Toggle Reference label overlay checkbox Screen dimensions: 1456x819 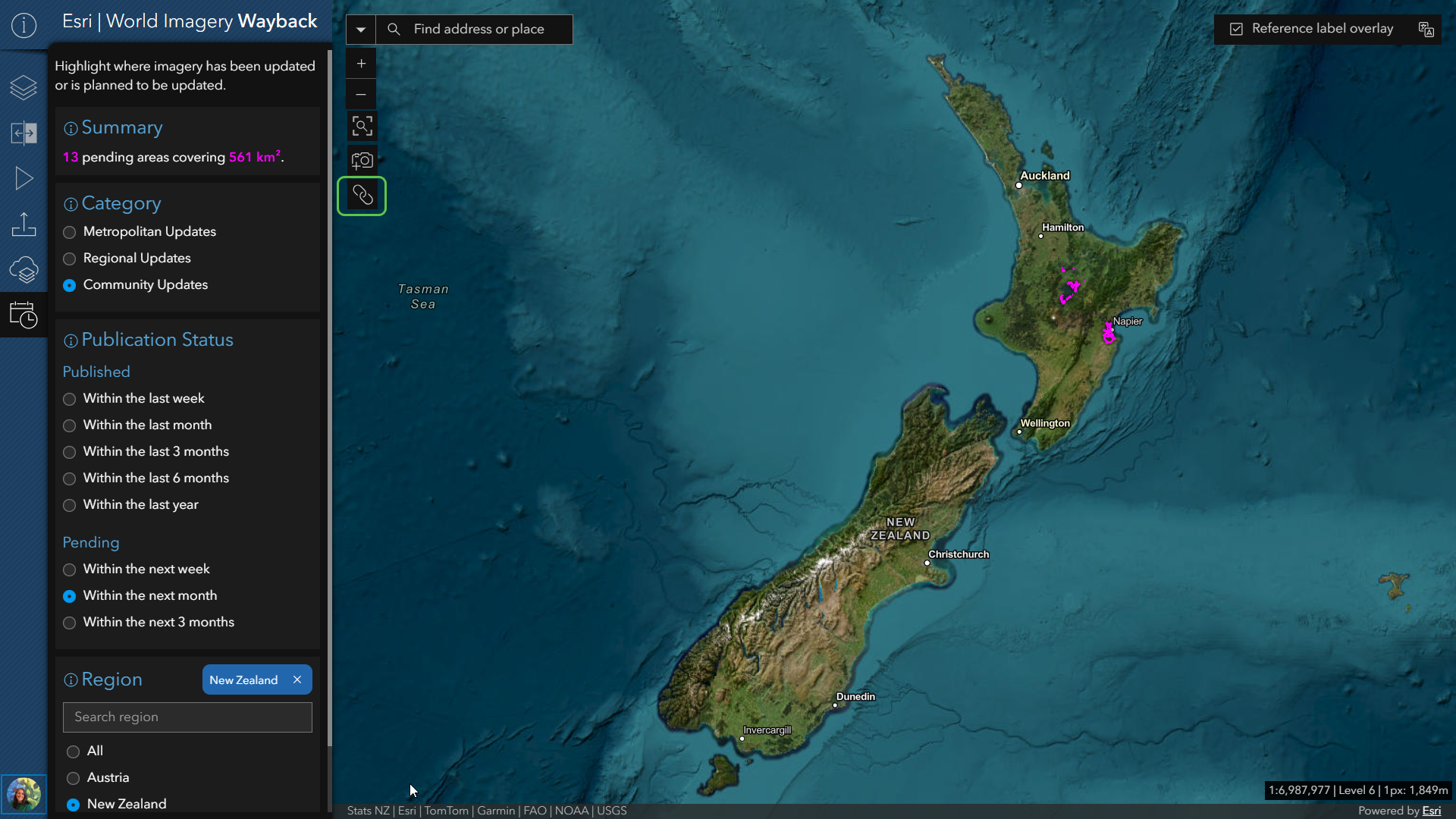coord(1236,29)
